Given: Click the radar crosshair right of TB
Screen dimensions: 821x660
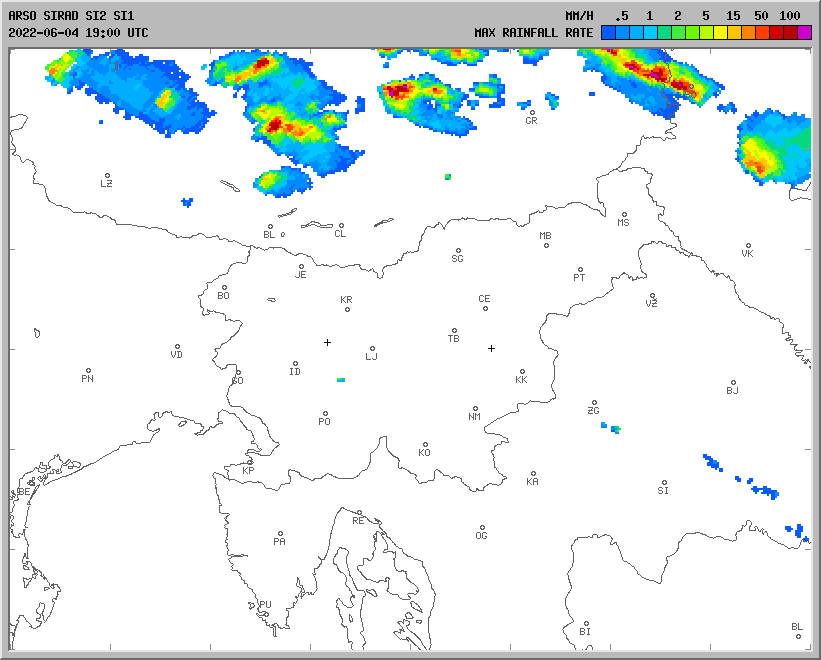Looking at the screenshot, I should point(491,348).
